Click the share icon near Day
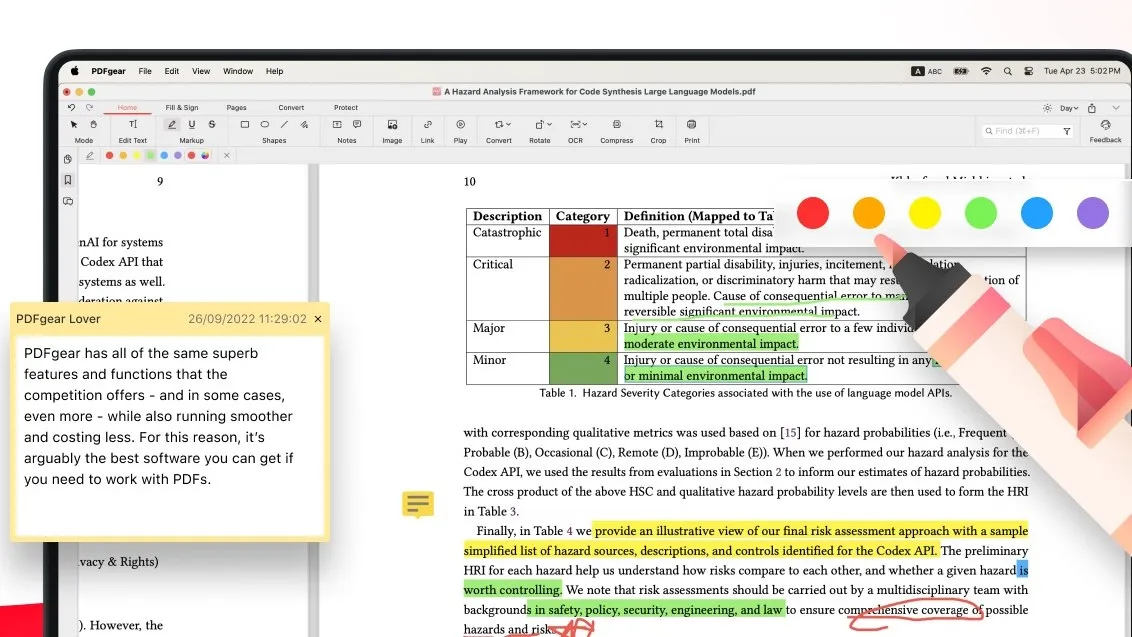The height and width of the screenshot is (637, 1132). click(x=1092, y=108)
